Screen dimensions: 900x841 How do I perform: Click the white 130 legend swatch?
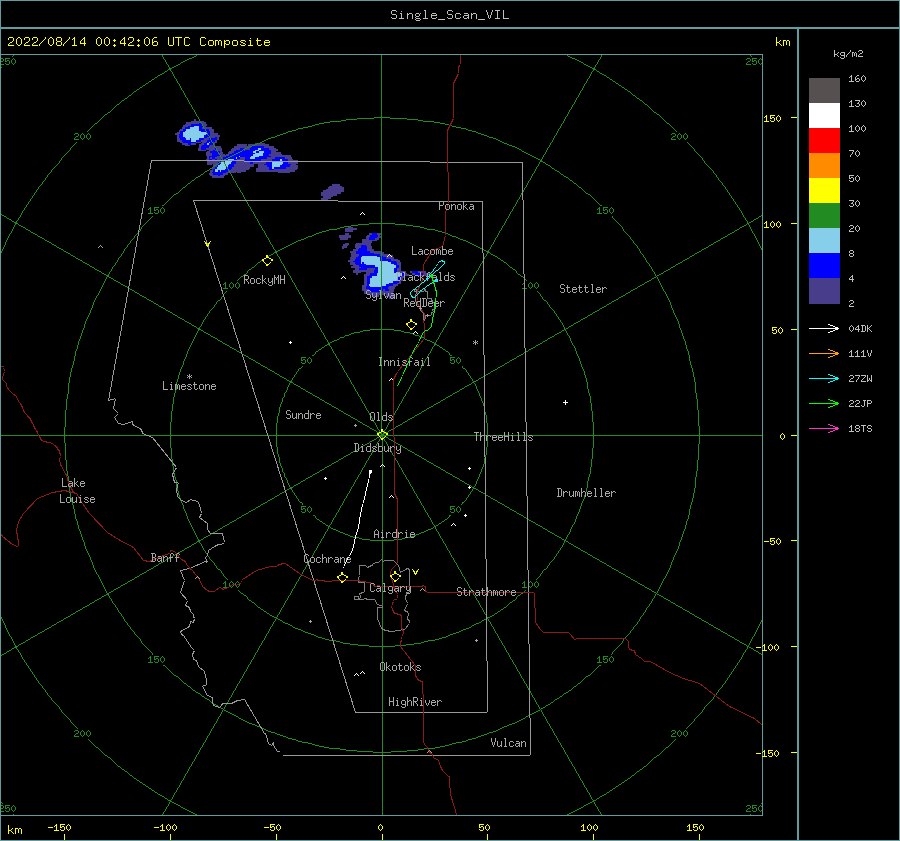tap(824, 115)
